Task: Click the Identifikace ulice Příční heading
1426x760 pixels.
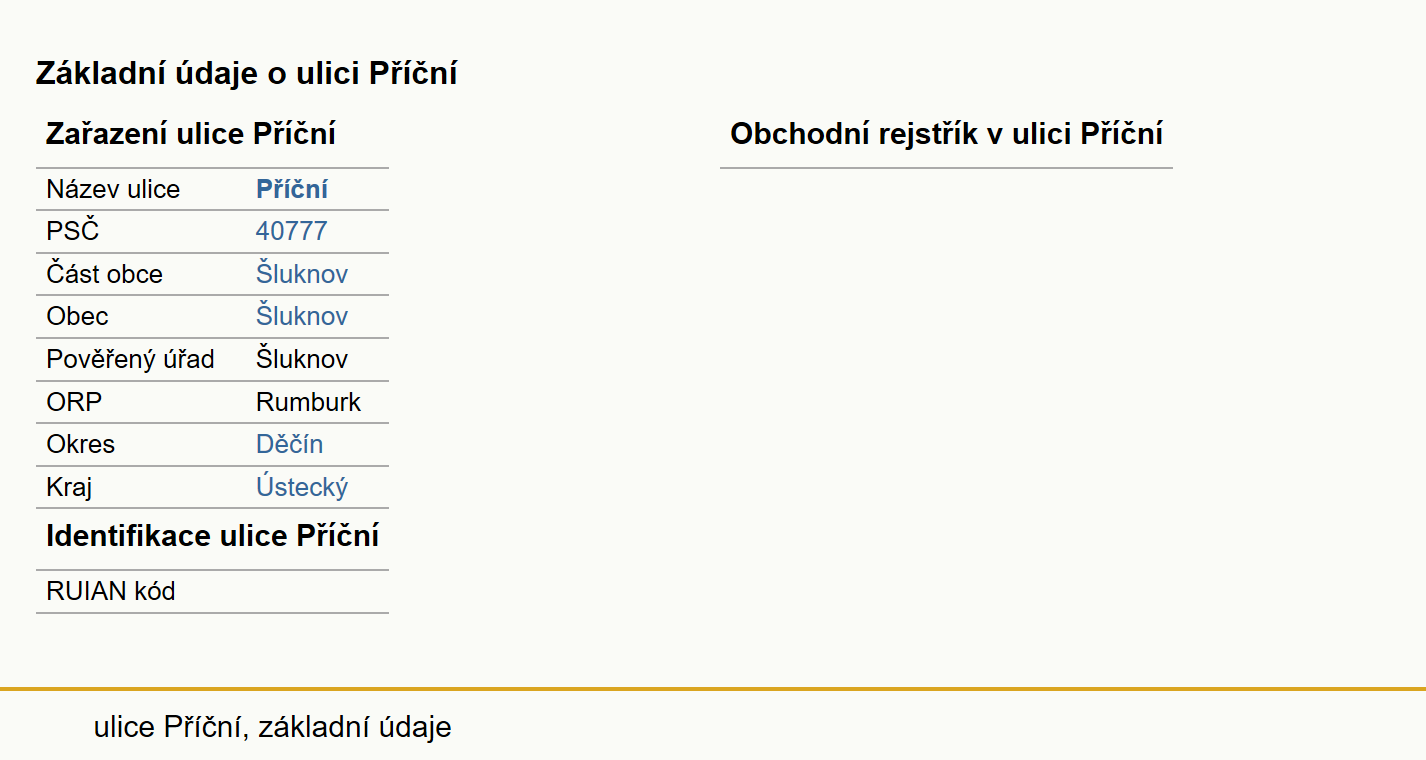Action: click(213, 536)
